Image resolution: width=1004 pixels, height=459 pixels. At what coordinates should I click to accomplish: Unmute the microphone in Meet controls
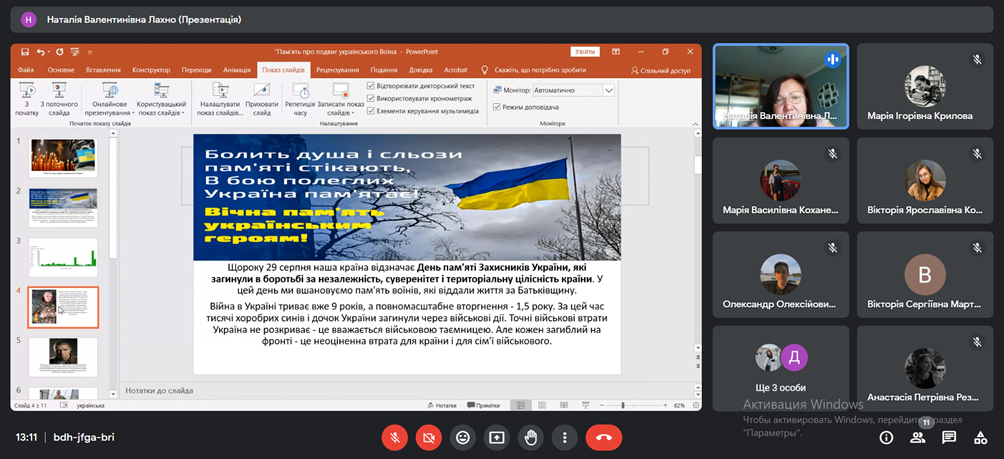point(395,437)
